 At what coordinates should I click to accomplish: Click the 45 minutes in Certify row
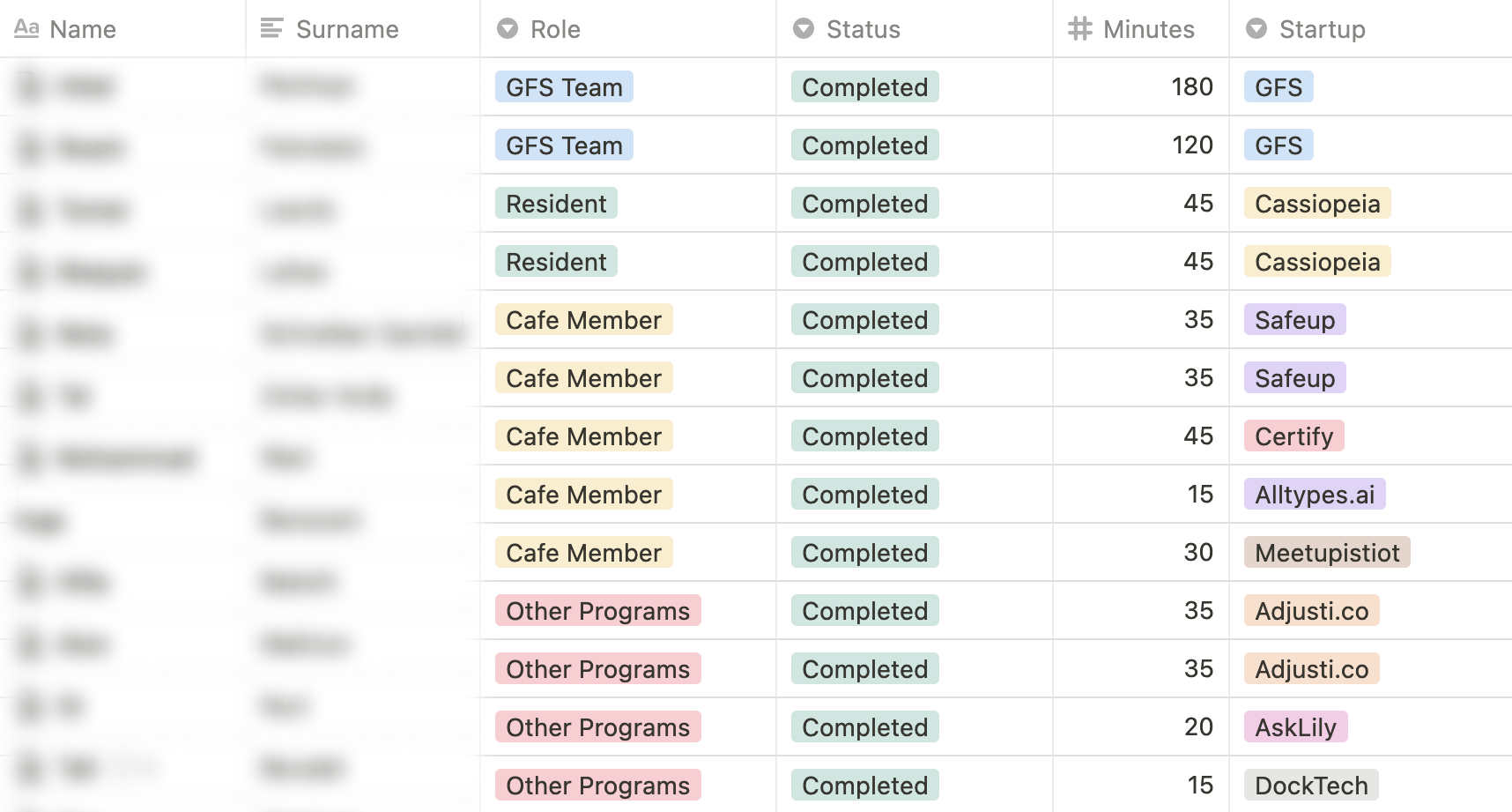1198,436
